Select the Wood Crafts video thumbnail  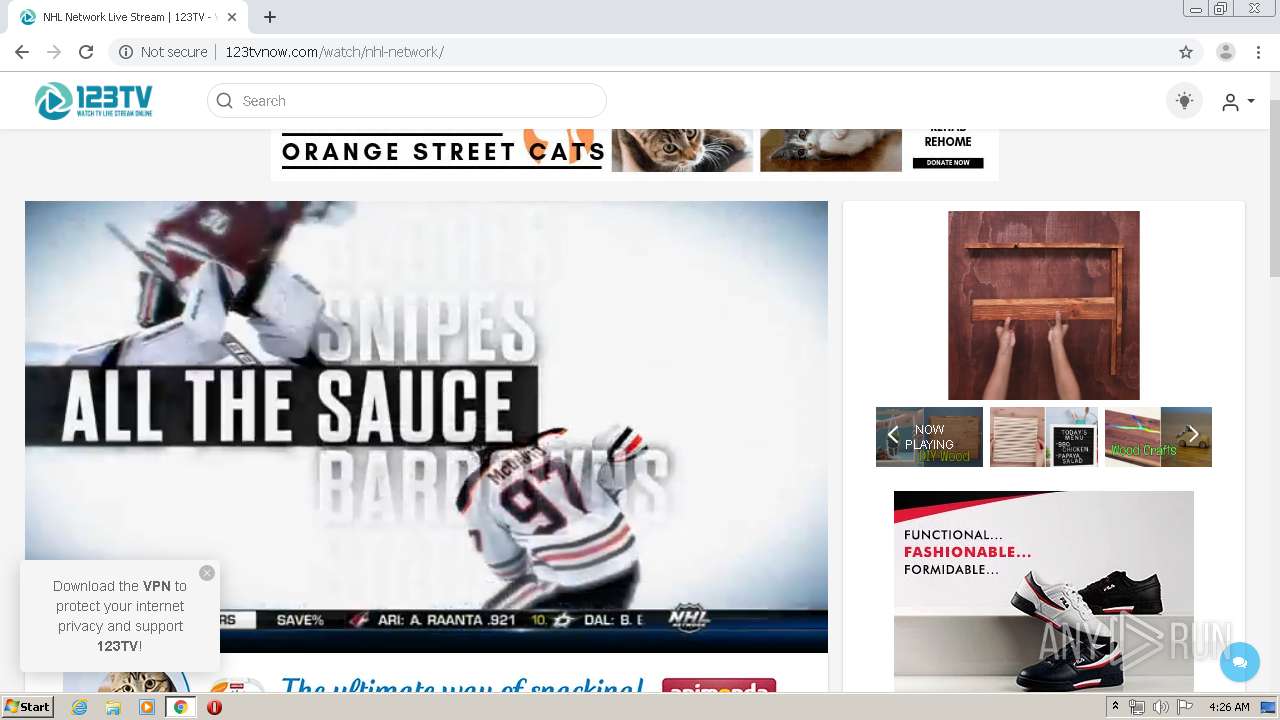click(x=1158, y=437)
